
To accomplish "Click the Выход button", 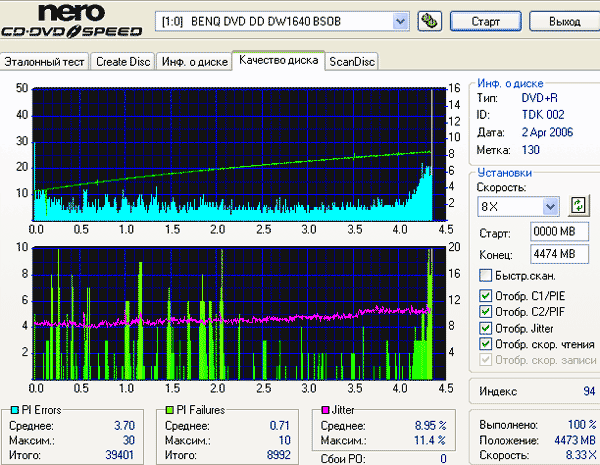I will tap(565, 21).
